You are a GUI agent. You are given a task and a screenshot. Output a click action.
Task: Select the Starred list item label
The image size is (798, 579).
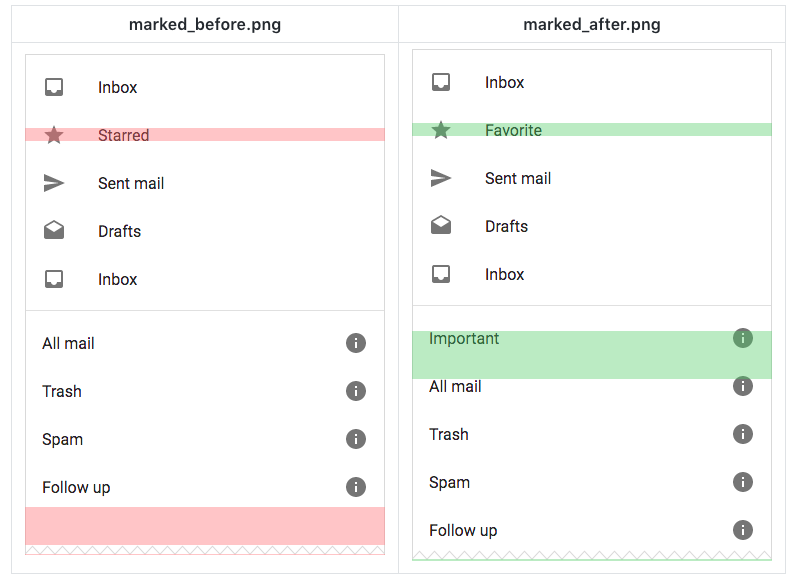[x=124, y=135]
